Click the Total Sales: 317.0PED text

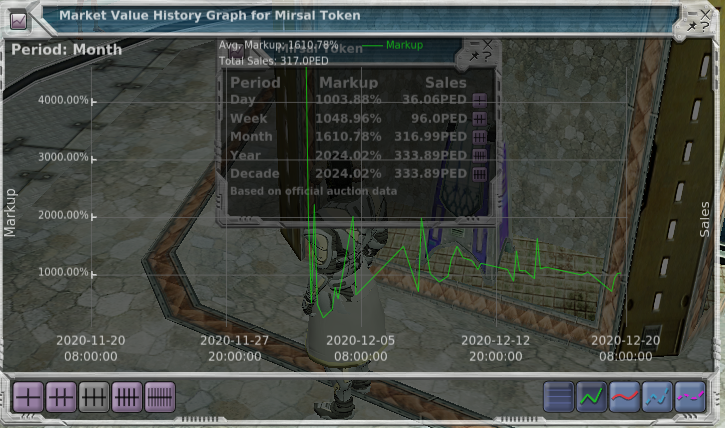point(273,61)
